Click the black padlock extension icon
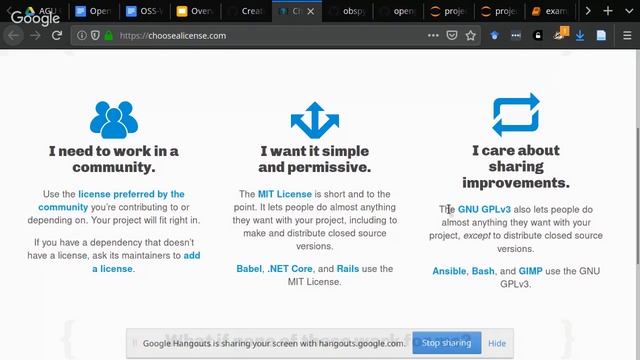640x360 pixels. pos(538,36)
